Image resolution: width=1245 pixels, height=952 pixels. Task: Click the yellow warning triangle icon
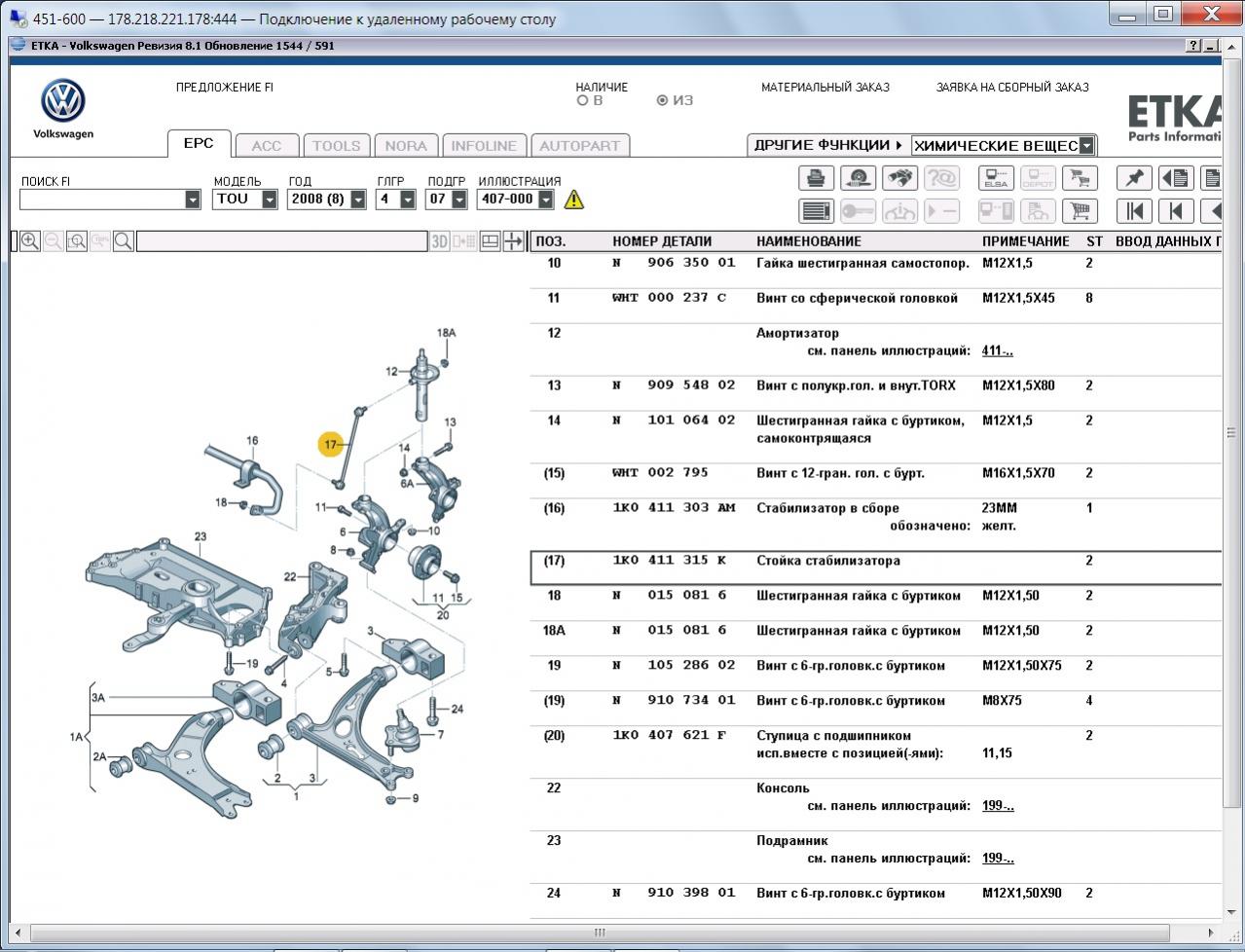tap(574, 200)
